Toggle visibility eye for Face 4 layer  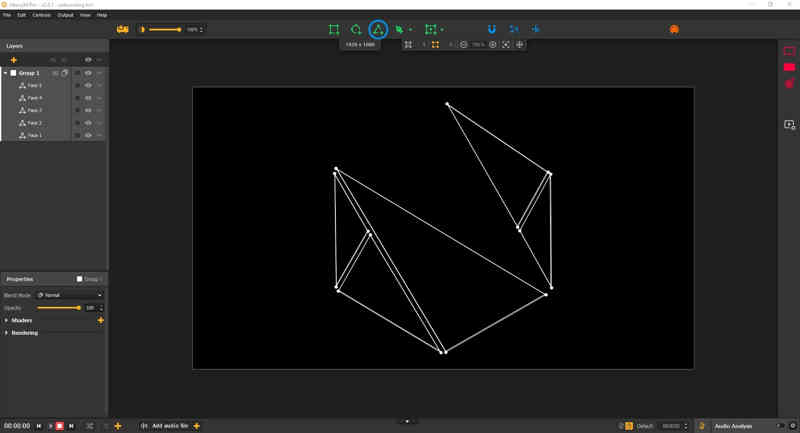click(88, 98)
